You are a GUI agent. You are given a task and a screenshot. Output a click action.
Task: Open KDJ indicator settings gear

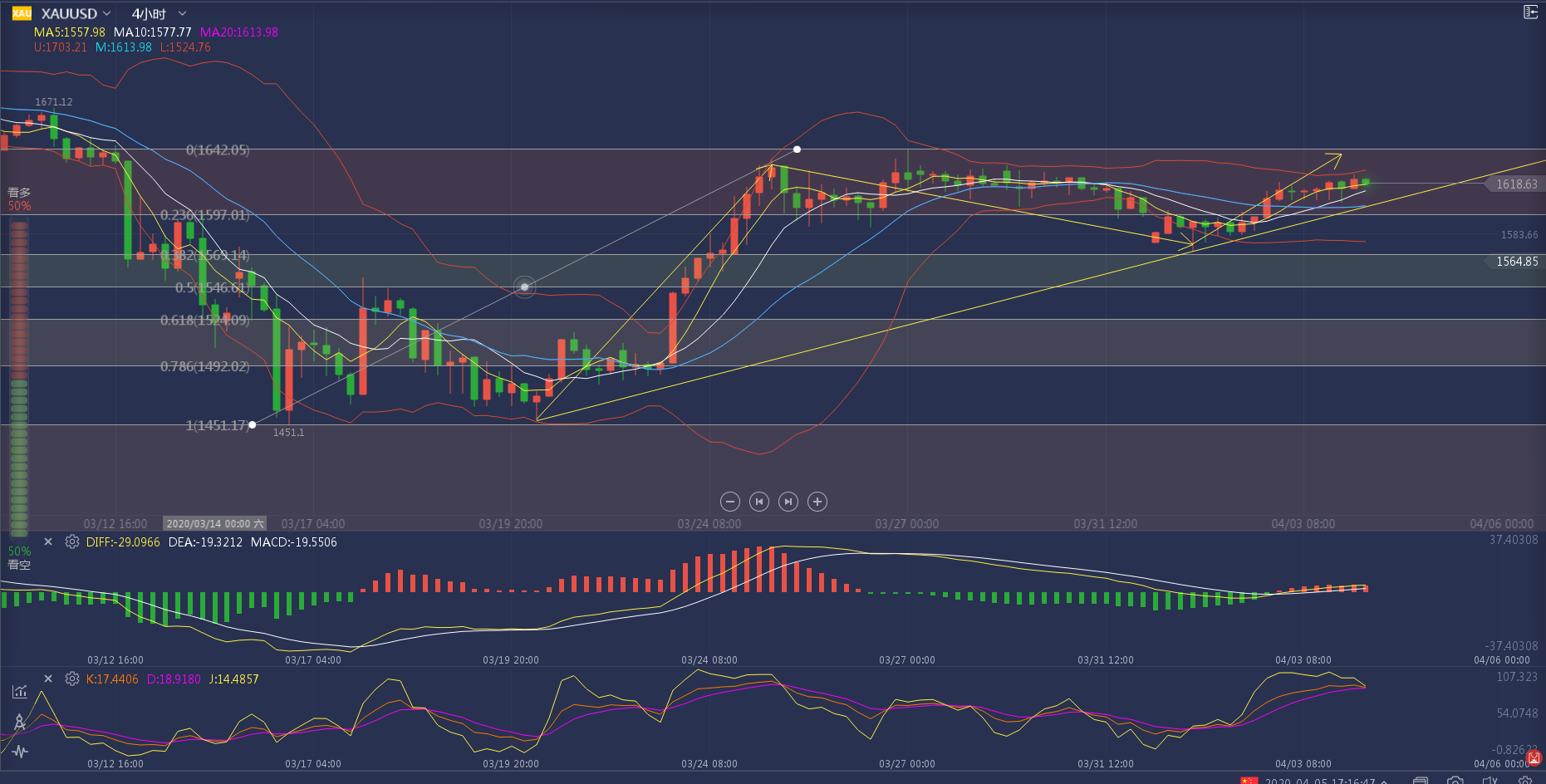point(72,679)
